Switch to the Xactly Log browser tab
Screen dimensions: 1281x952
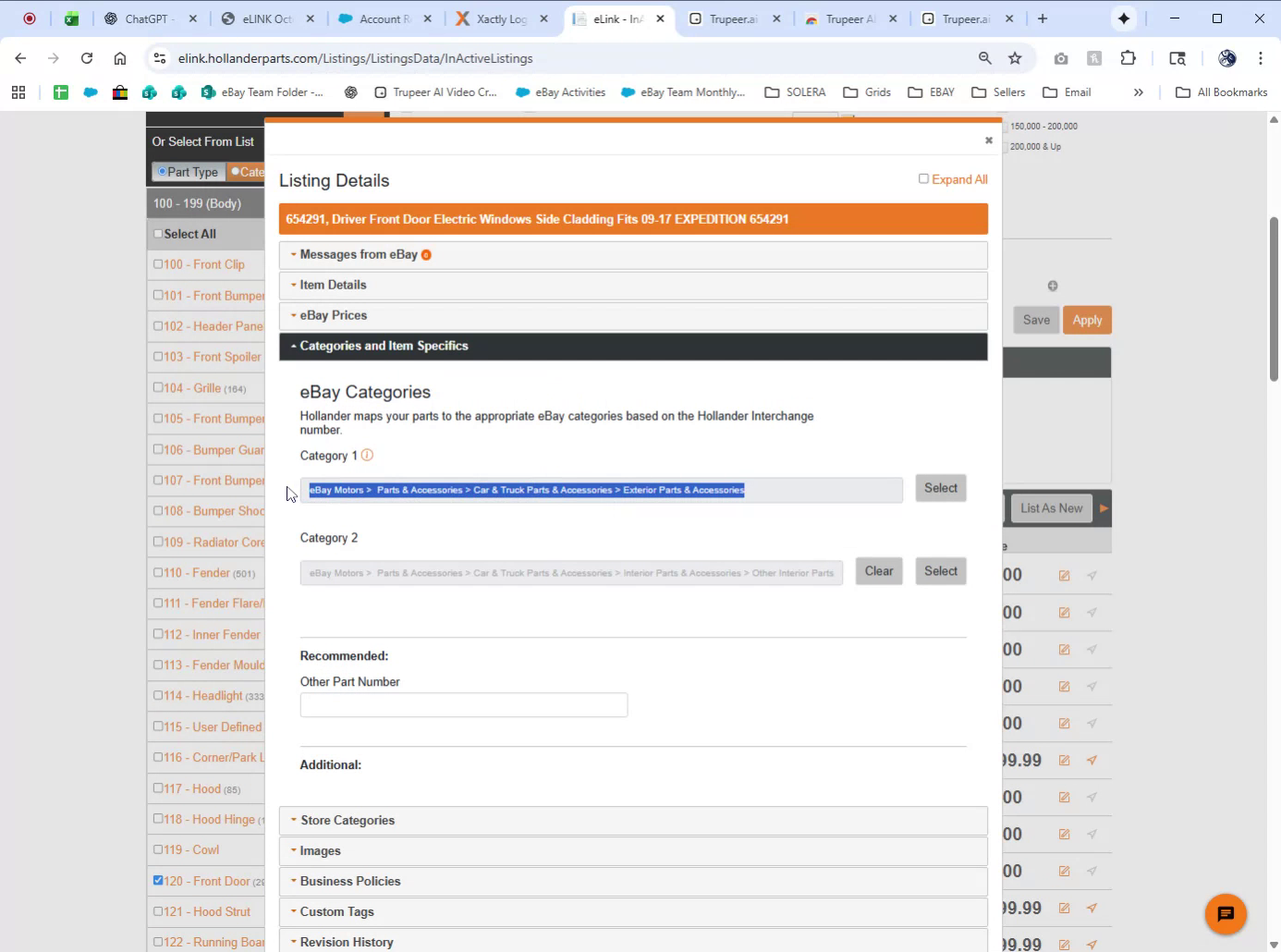click(502, 18)
